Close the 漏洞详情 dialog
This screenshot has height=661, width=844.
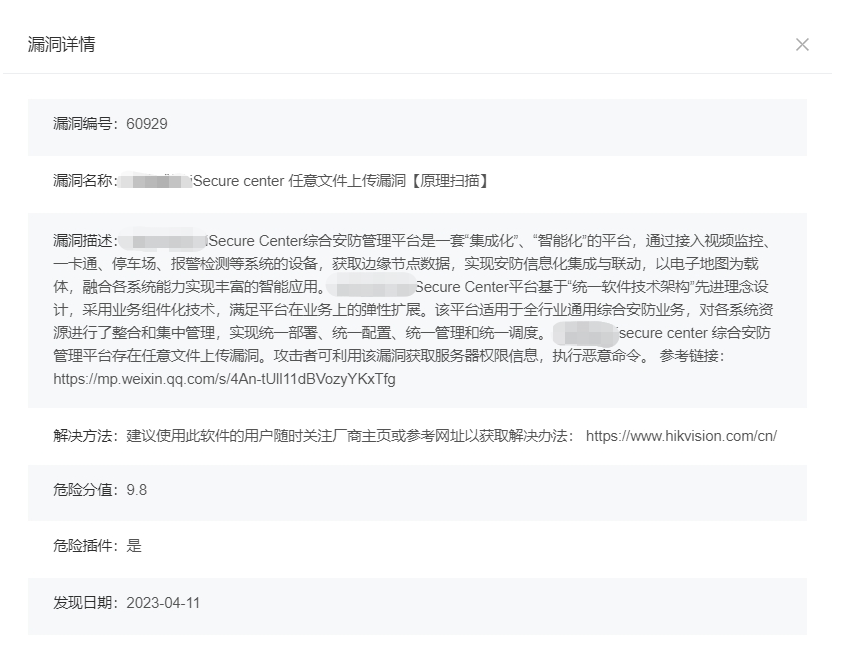[x=801, y=44]
